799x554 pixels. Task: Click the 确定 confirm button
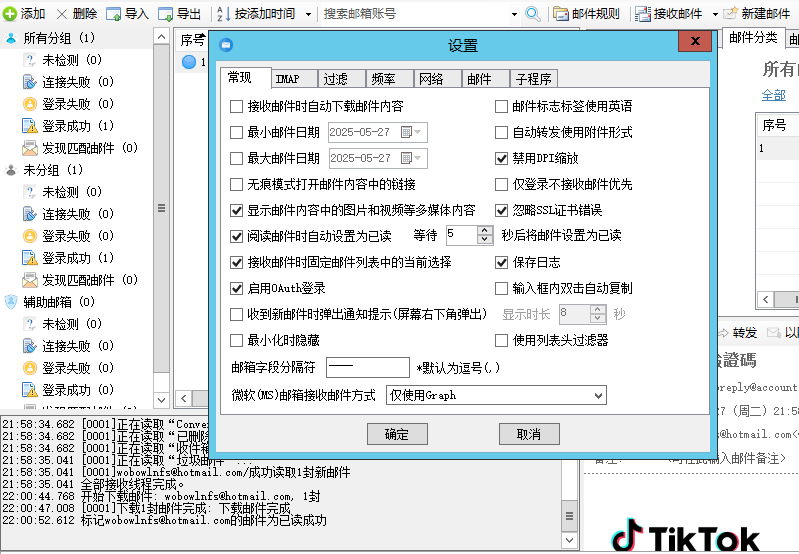point(396,434)
